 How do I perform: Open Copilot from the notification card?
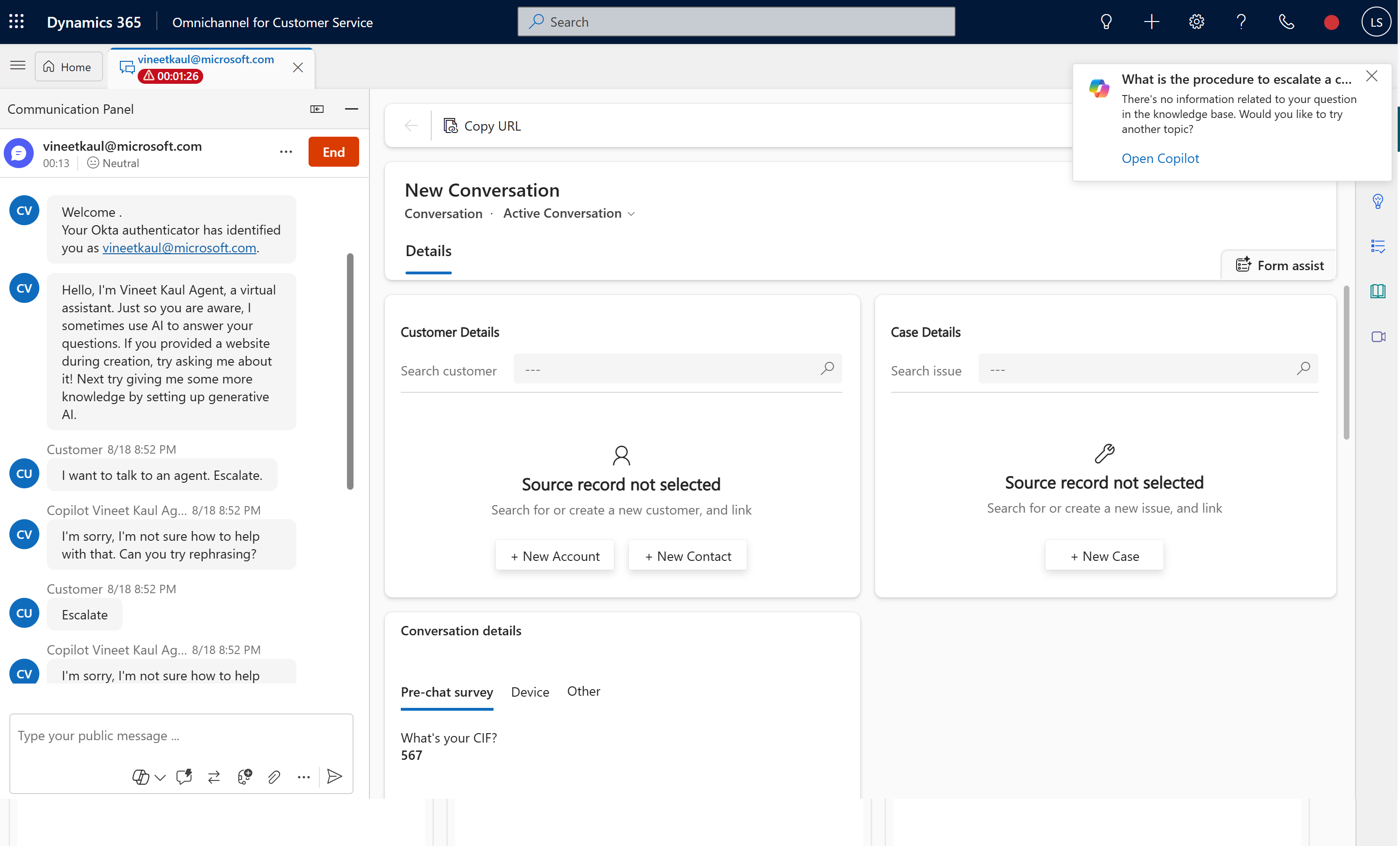[1161, 159]
